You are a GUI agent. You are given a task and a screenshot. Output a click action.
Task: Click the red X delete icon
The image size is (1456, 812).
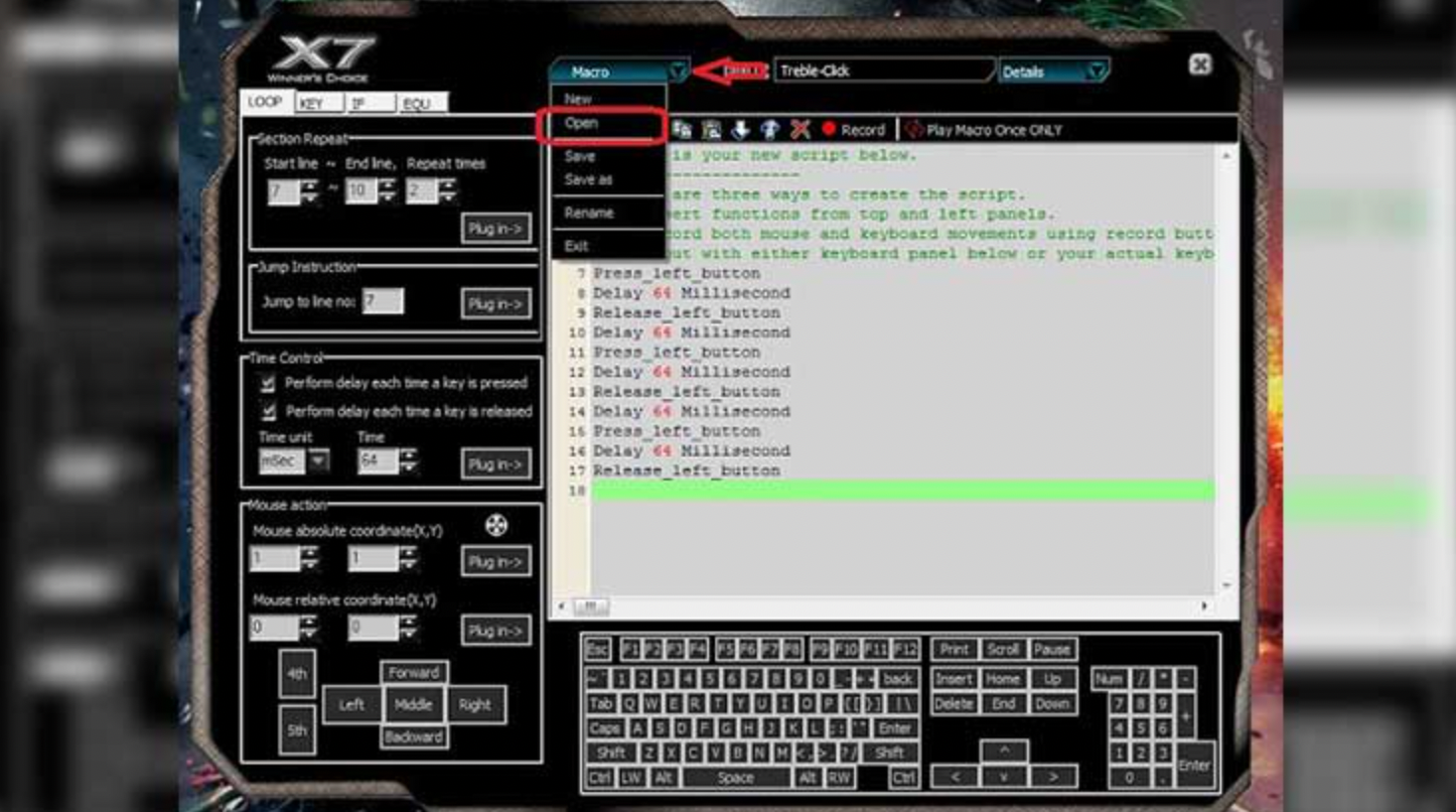801,130
